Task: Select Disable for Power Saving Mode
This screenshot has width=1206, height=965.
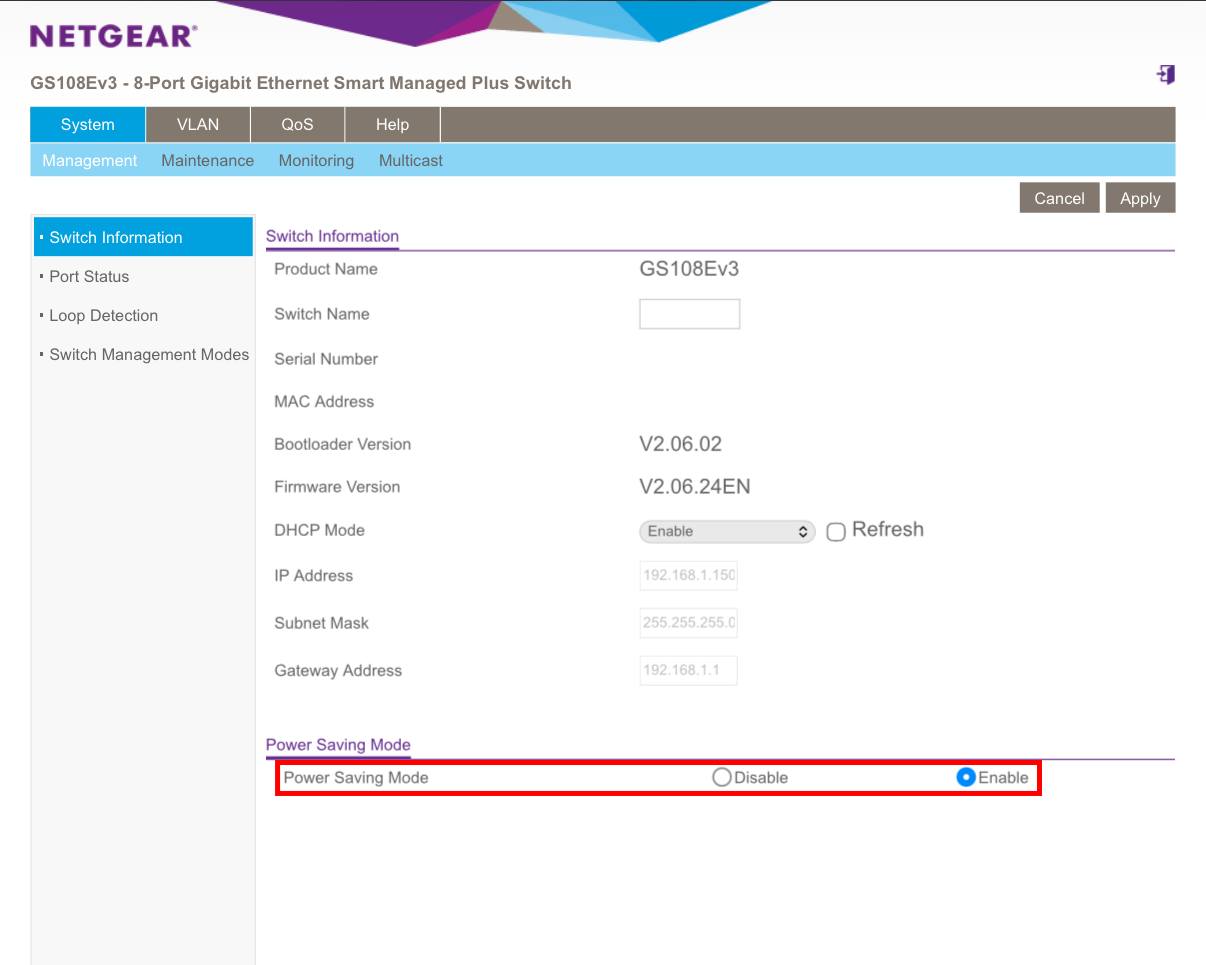Action: (722, 777)
